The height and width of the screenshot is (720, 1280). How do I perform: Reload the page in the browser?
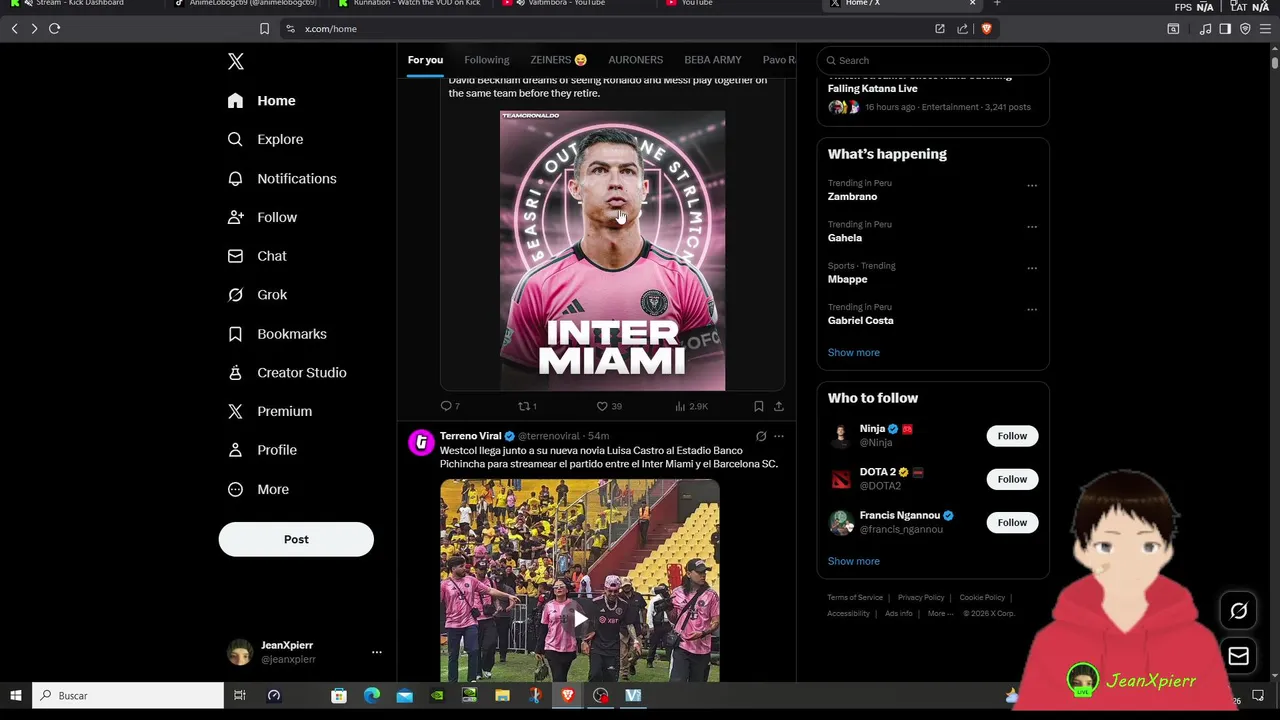[55, 29]
